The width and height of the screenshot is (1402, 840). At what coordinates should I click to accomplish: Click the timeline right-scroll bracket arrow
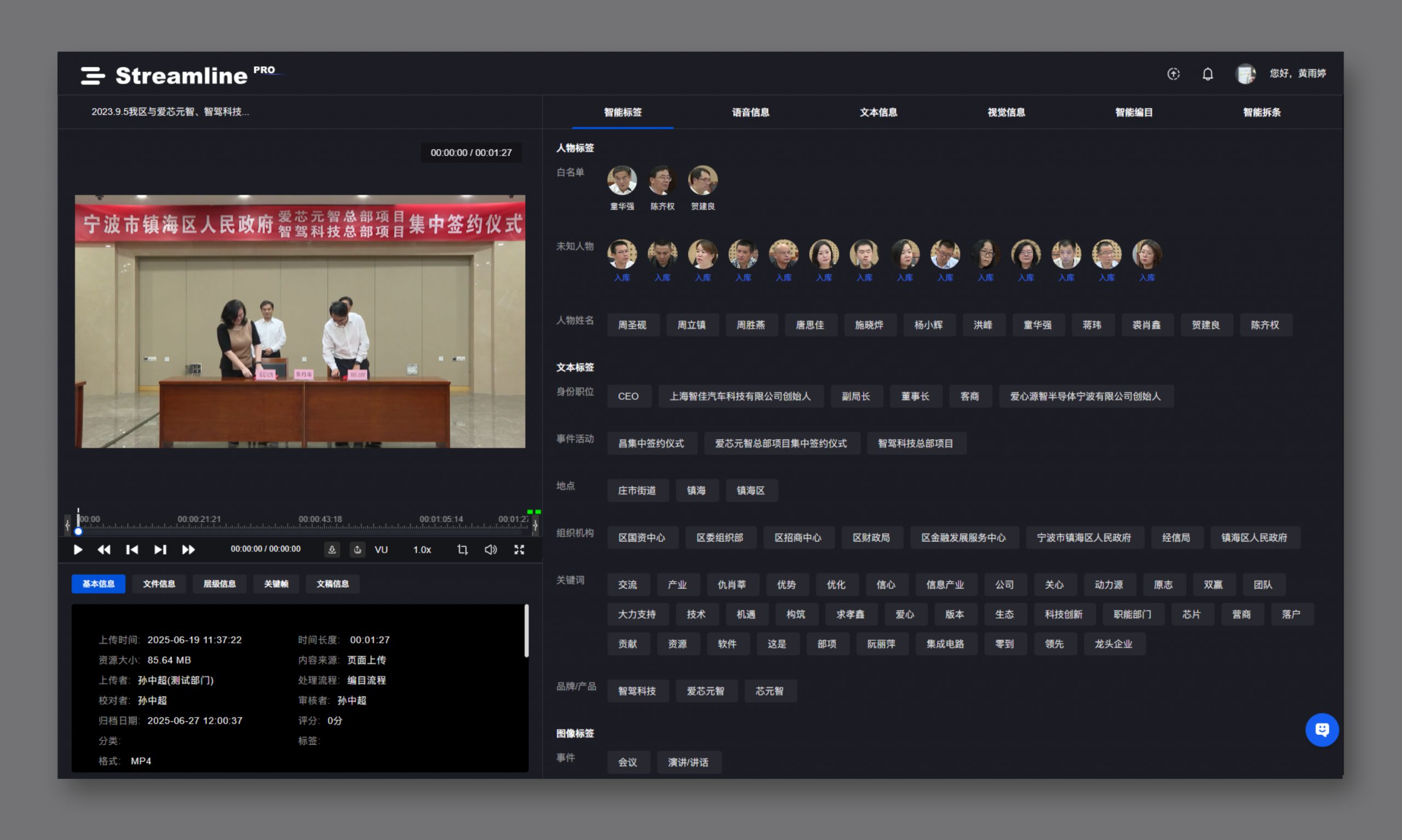pos(535,525)
